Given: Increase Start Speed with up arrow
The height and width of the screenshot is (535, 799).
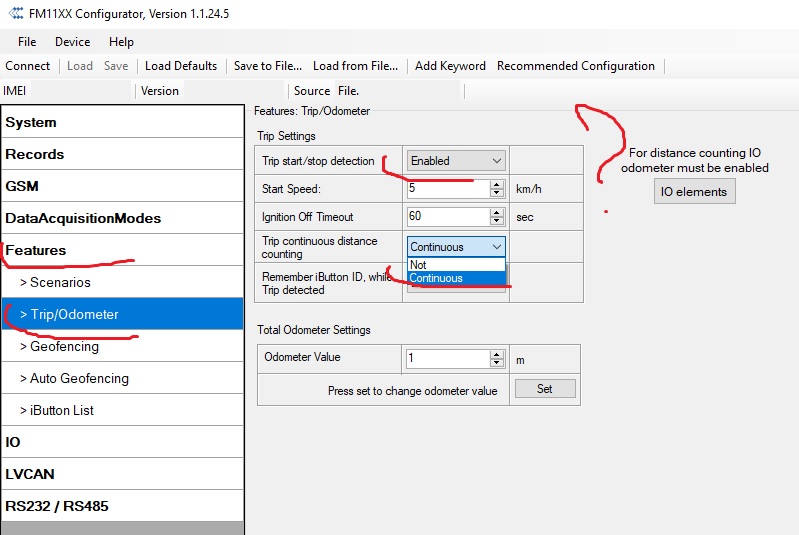Looking at the screenshot, I should coord(497,184).
